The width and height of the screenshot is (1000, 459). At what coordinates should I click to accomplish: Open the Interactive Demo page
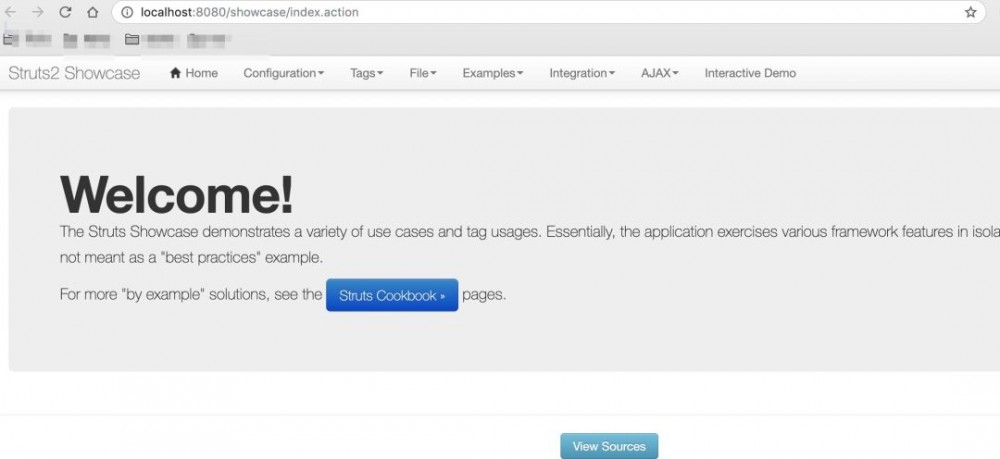[750, 73]
